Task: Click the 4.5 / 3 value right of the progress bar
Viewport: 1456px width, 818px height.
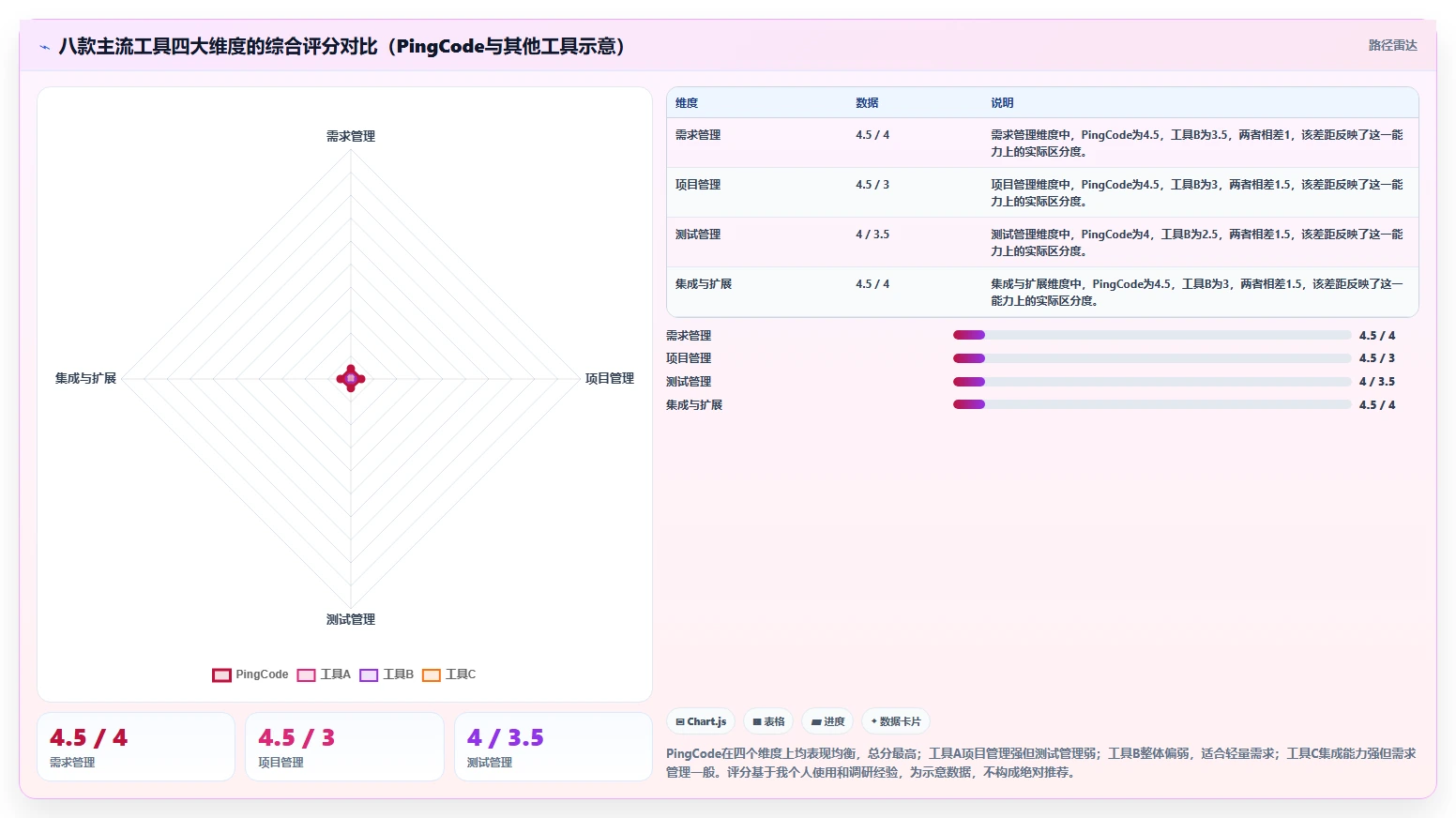Action: (x=1377, y=358)
